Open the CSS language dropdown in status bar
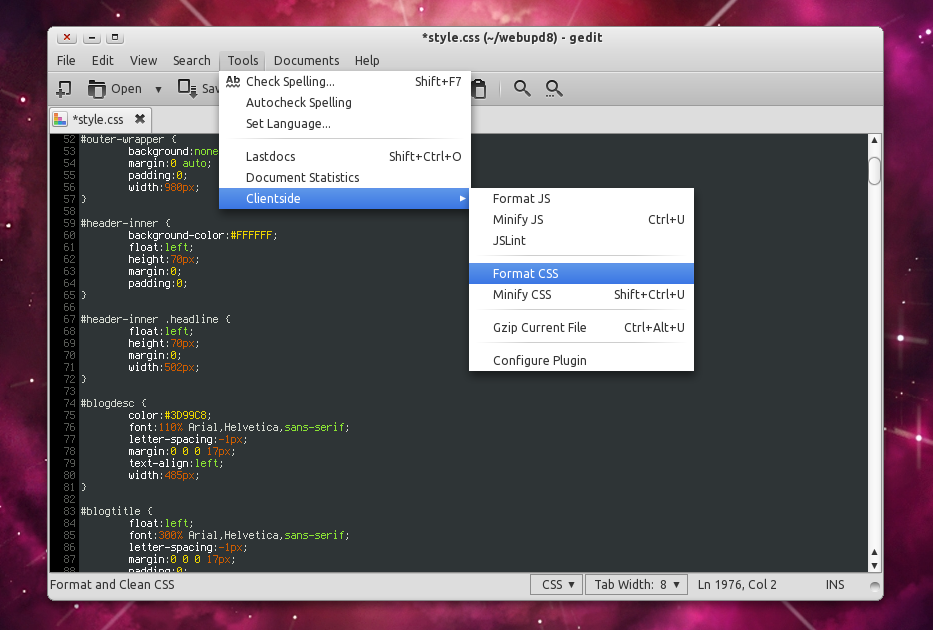This screenshot has width=933, height=630. pyautogui.click(x=558, y=585)
